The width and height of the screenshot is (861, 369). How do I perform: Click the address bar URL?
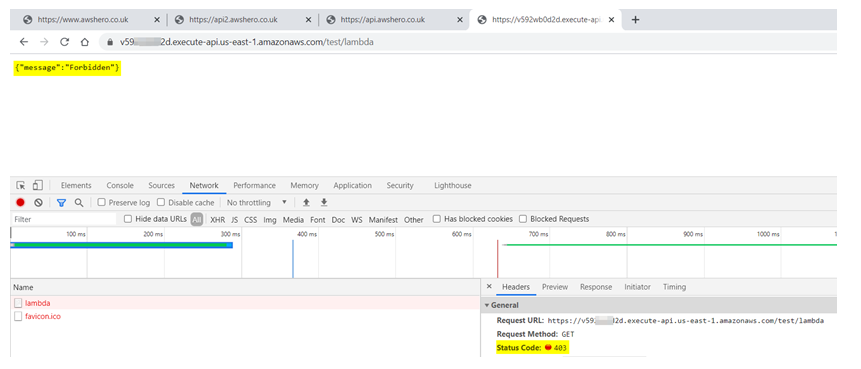coord(247,42)
